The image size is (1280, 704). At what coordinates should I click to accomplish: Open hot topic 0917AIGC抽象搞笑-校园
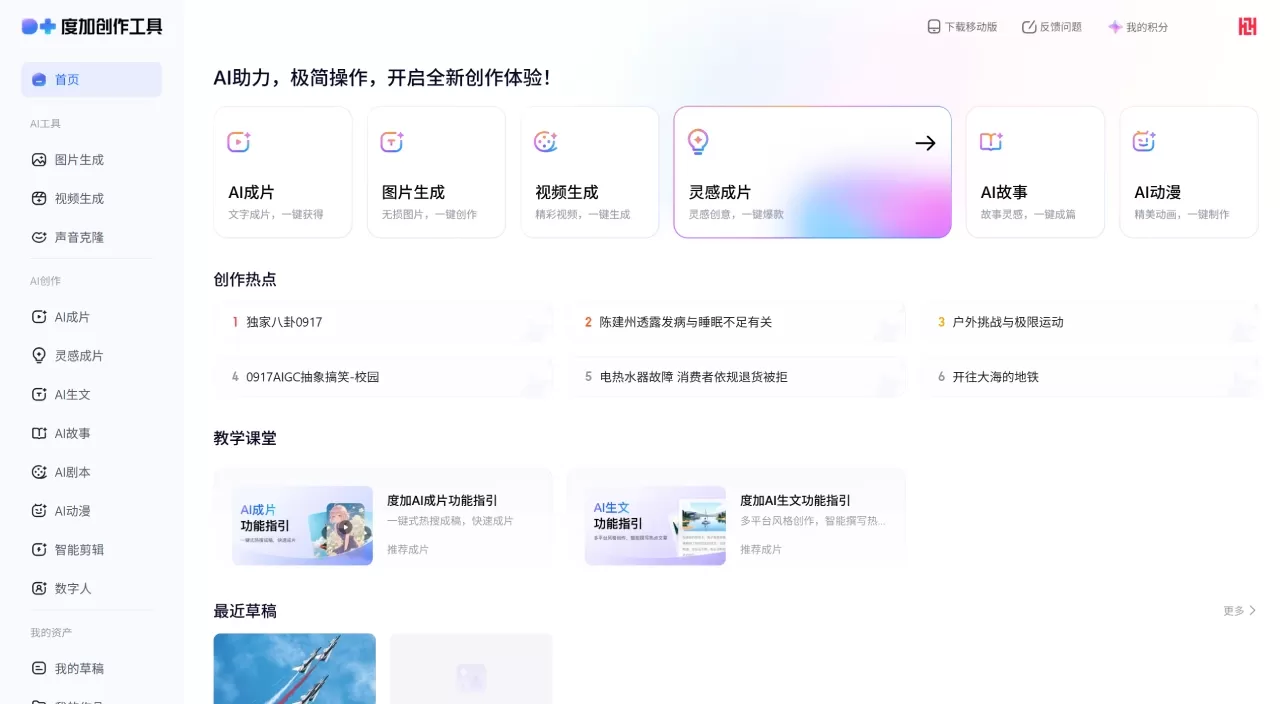pyautogui.click(x=383, y=377)
